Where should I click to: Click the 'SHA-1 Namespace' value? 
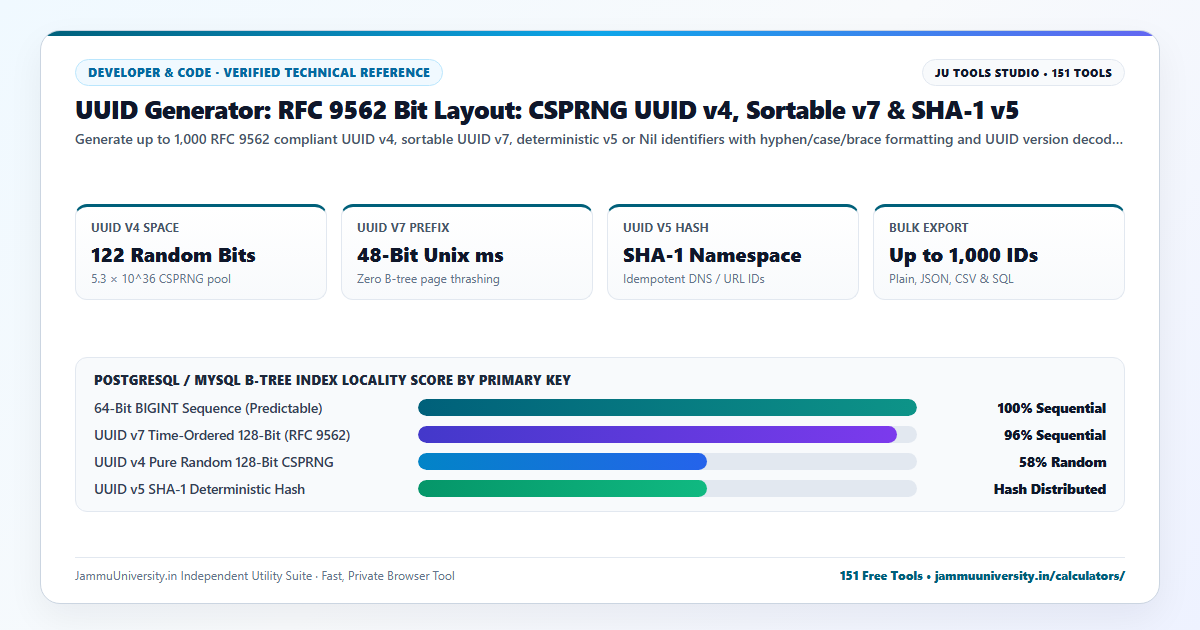coord(712,255)
